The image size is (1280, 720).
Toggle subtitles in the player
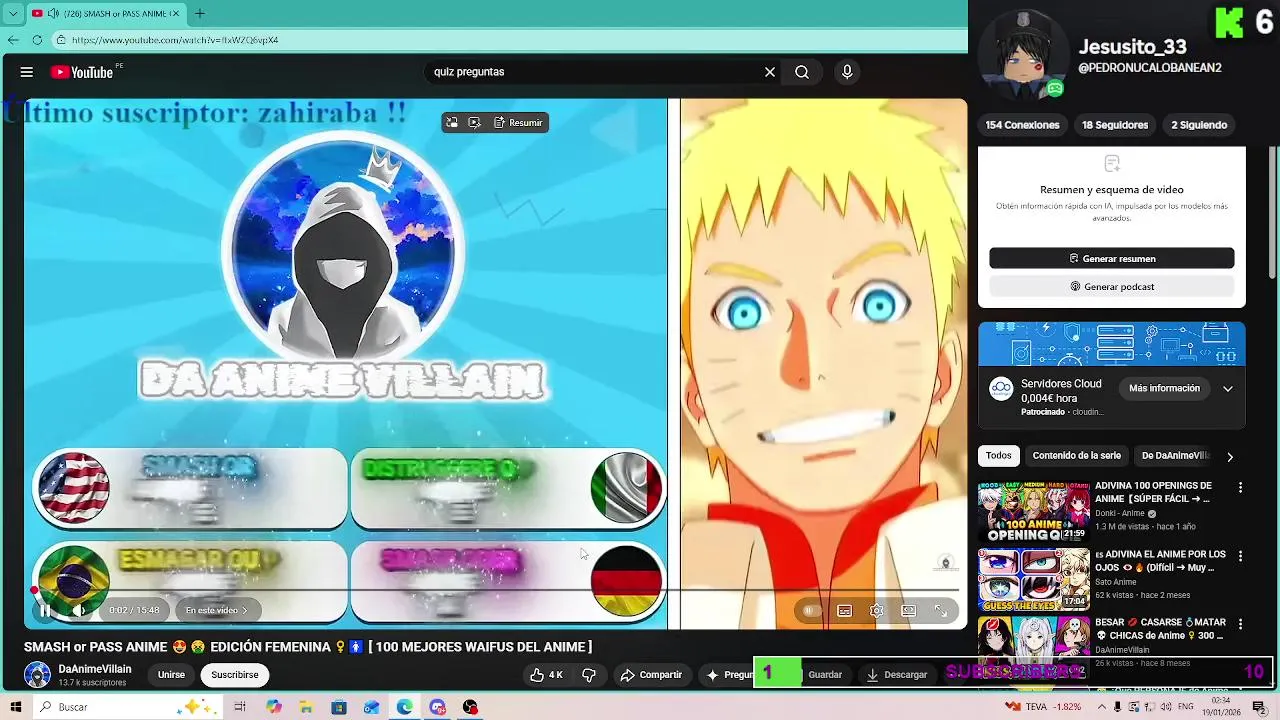[x=844, y=610]
